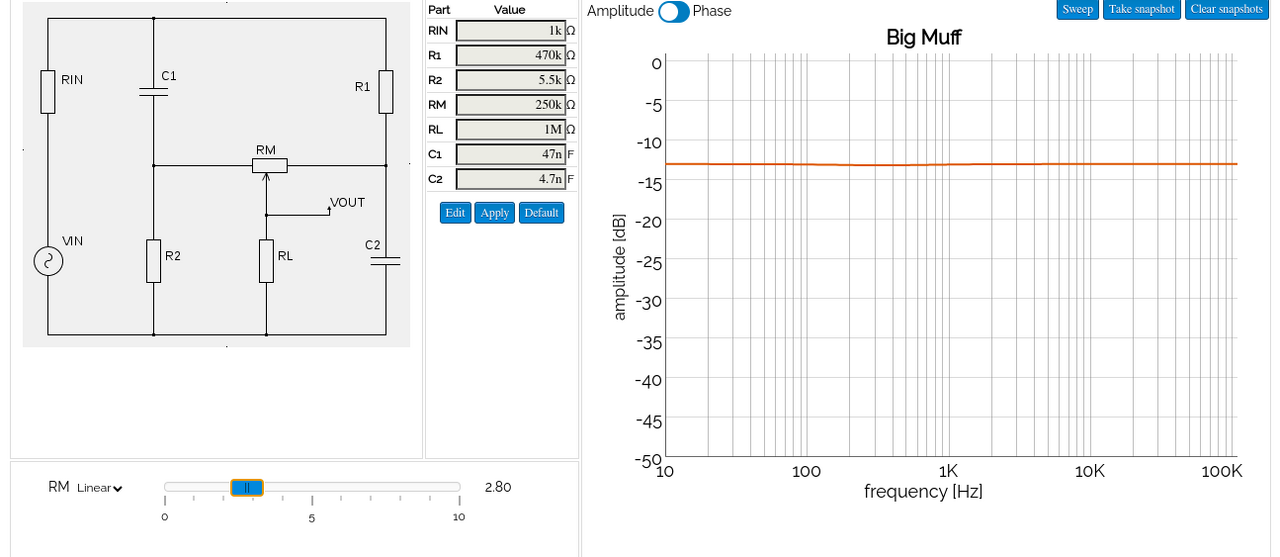
Task: Click the RL resistor symbol
Action: [x=266, y=260]
